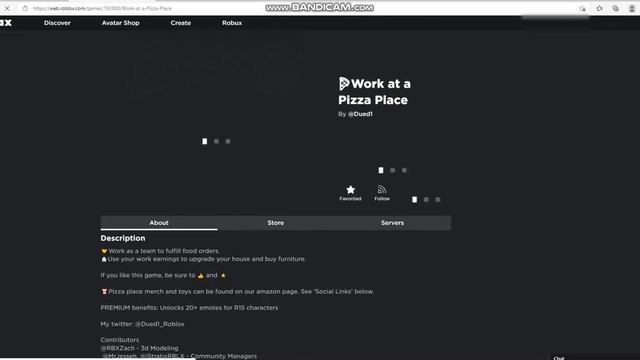
Task: Open the Create page
Action: (x=181, y=23)
